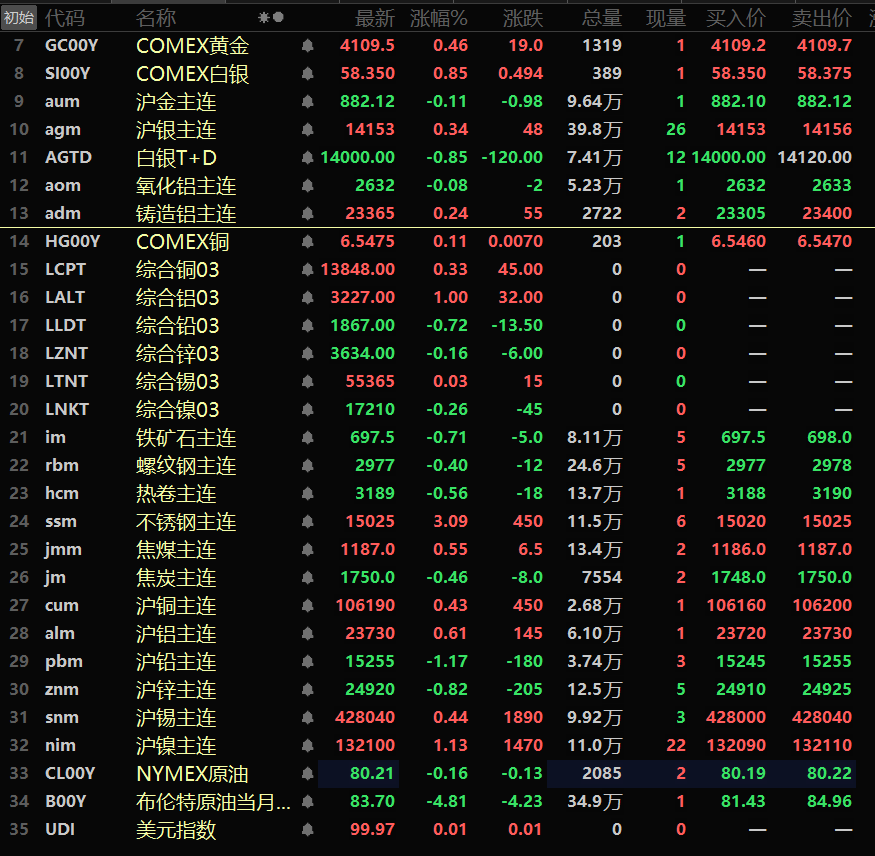Click the alert bell for NYMEX原油
The width and height of the screenshot is (875, 856).
point(307,773)
